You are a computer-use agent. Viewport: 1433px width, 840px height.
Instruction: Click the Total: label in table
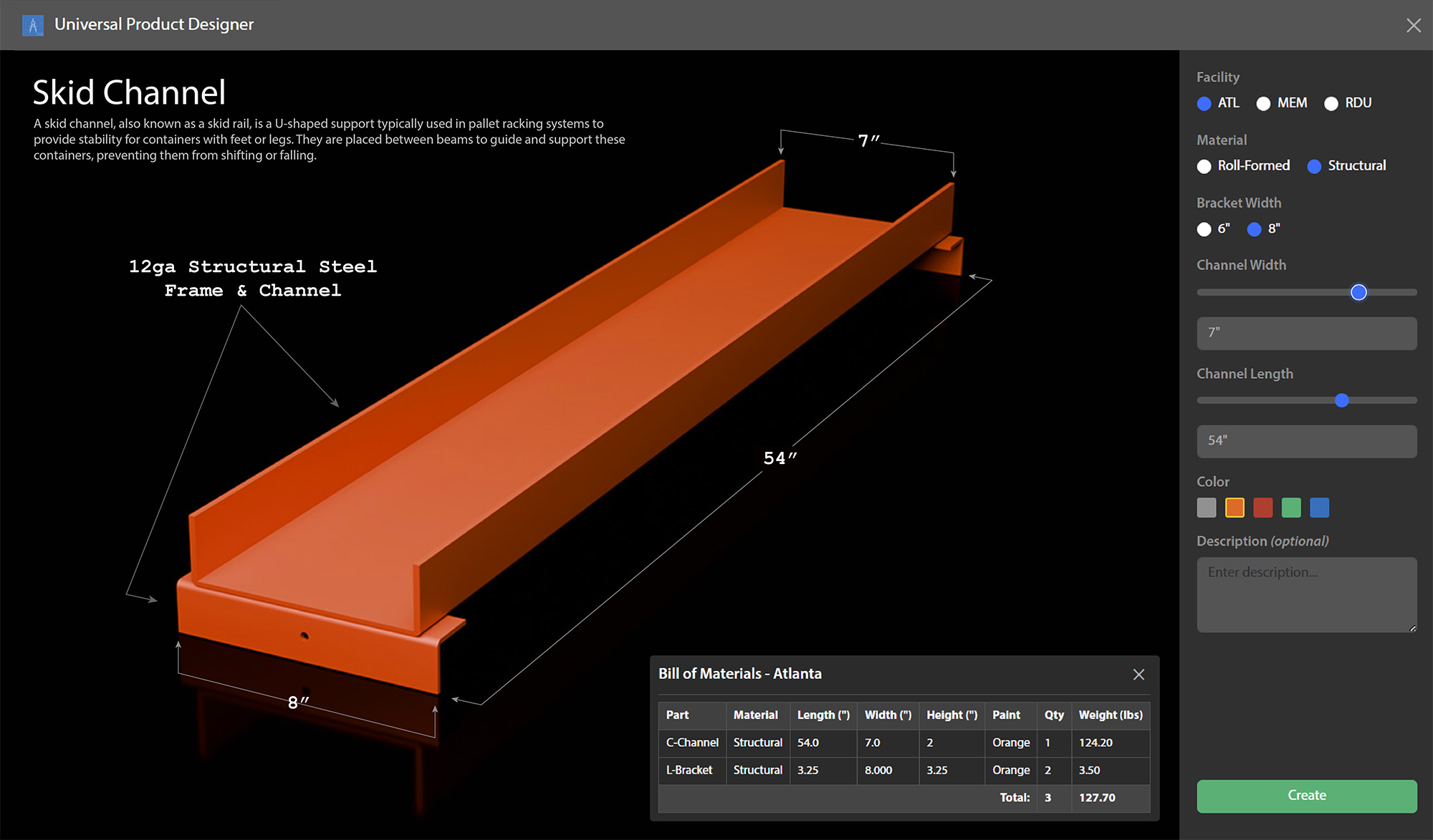coord(1015,798)
